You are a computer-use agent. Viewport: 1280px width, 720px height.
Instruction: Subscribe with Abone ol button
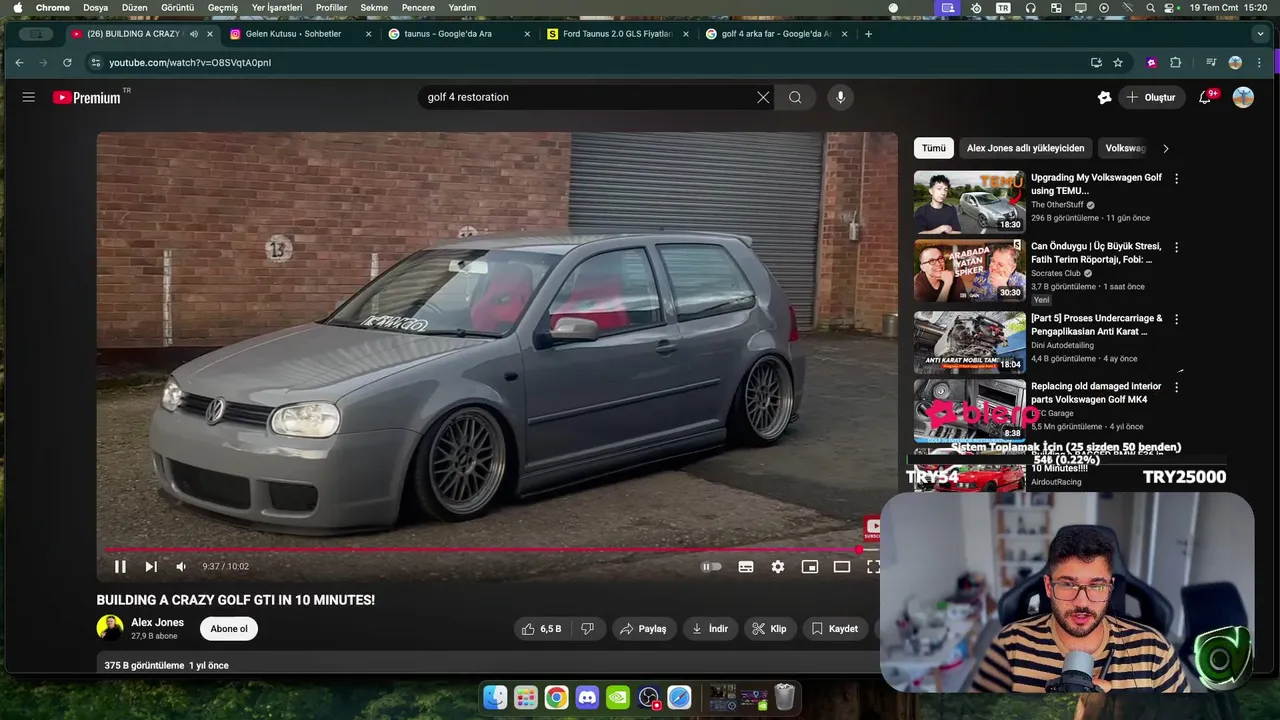229,629
